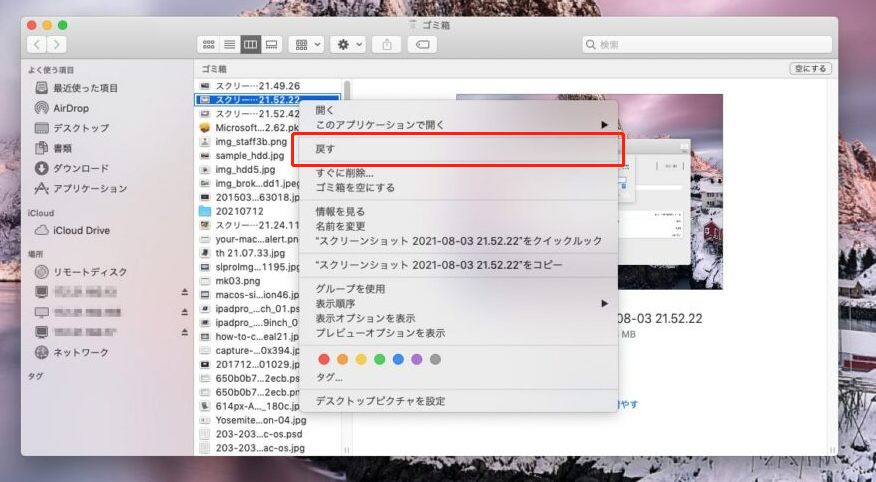Select the 20210712 folder
The height and width of the screenshot is (482, 876).
point(248,211)
